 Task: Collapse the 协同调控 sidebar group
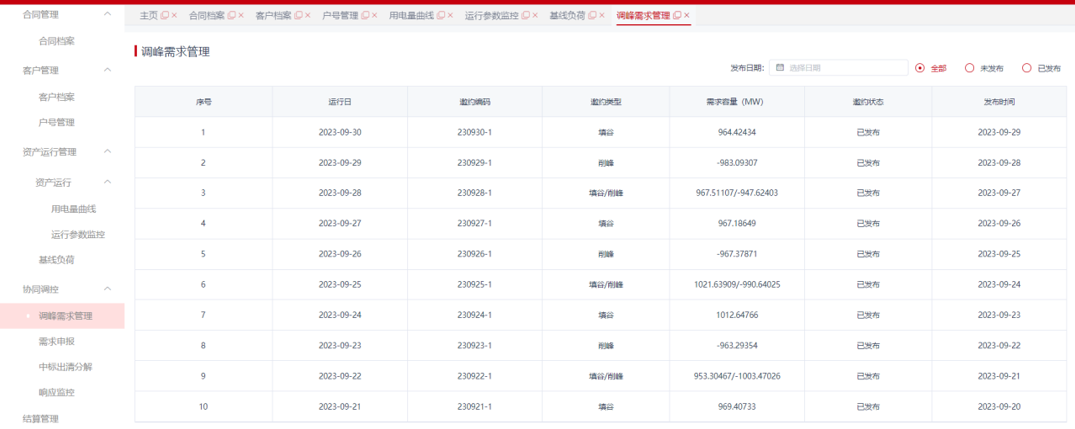point(107,289)
